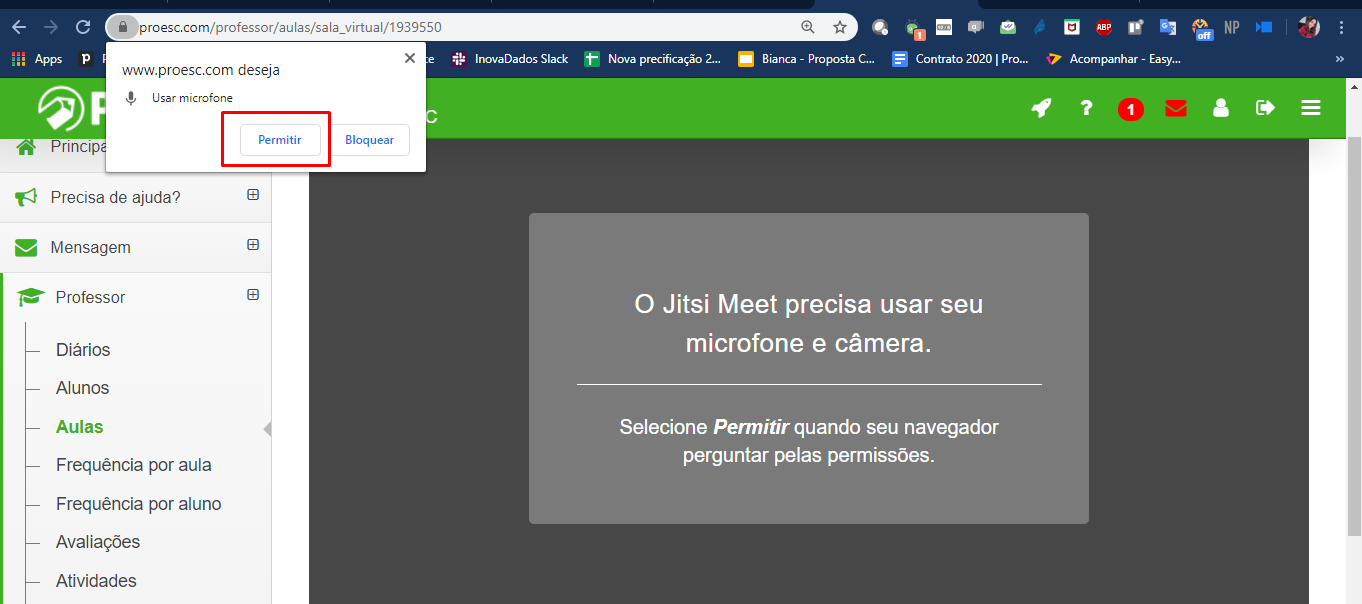Click the zoom magnifier in address bar
Image resolution: width=1362 pixels, height=604 pixels.
808,27
